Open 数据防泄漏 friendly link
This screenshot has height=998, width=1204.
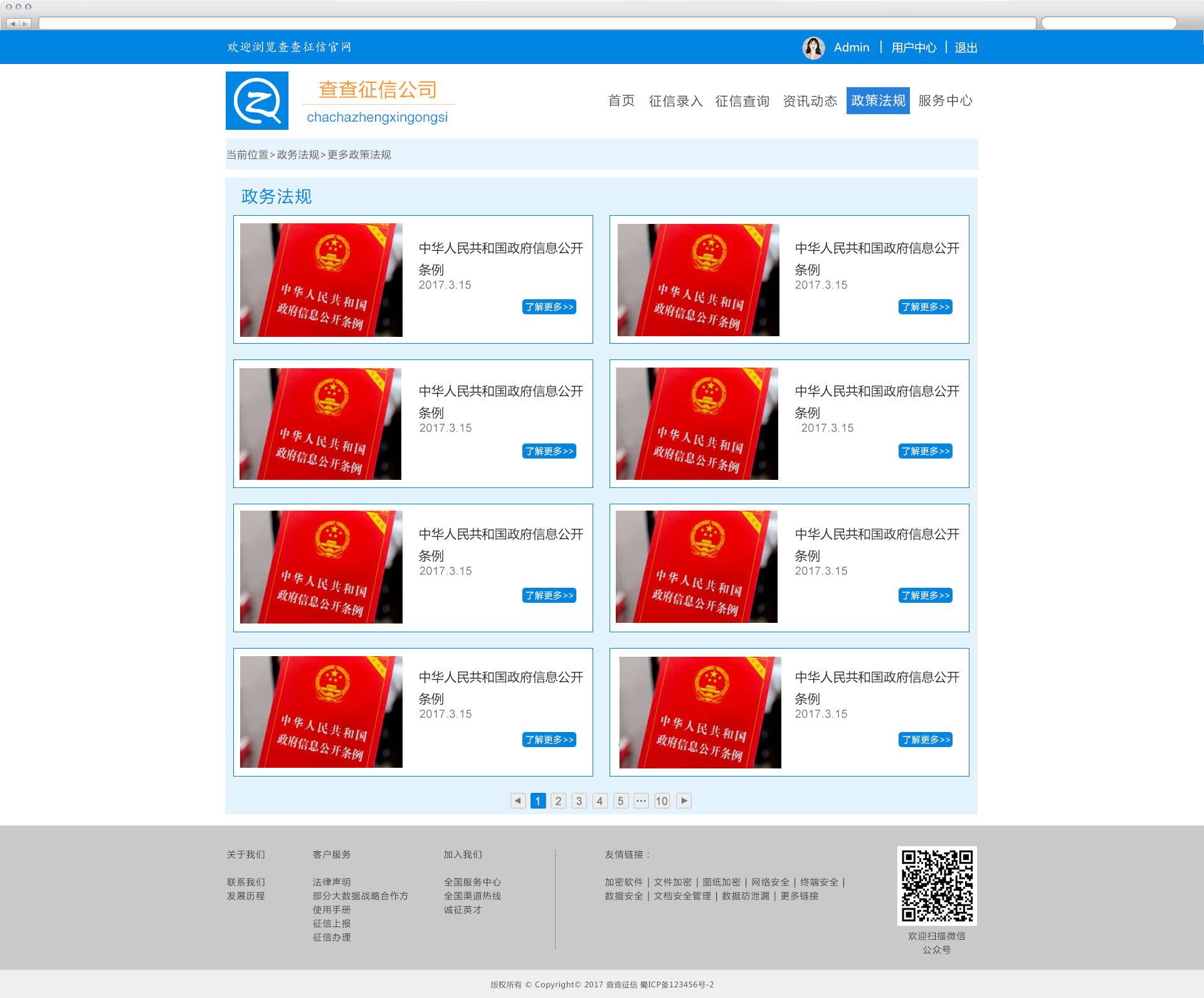point(746,896)
